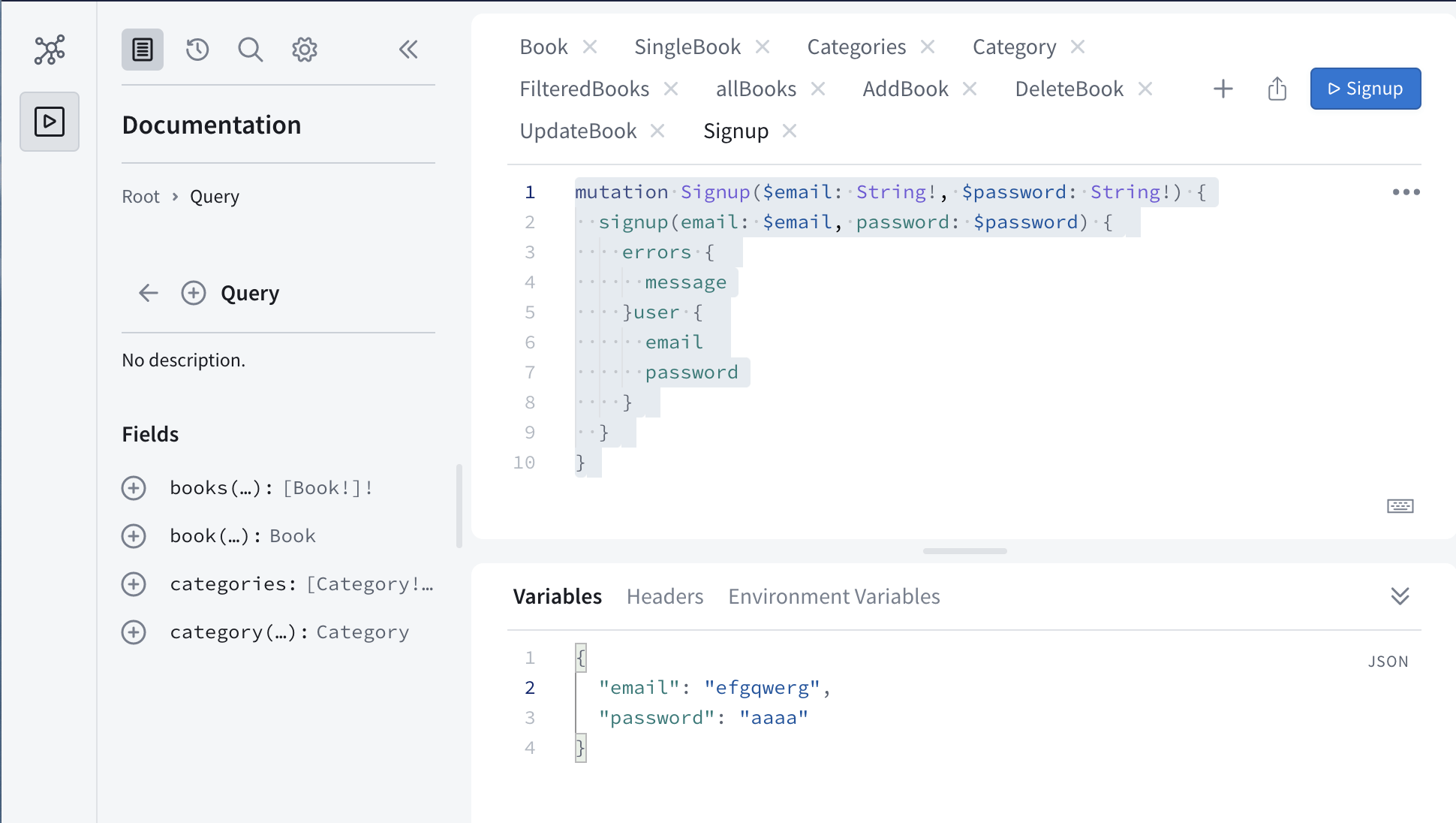Click the Query breadcrumb link
Image resolution: width=1456 pixels, height=823 pixels.
(215, 197)
